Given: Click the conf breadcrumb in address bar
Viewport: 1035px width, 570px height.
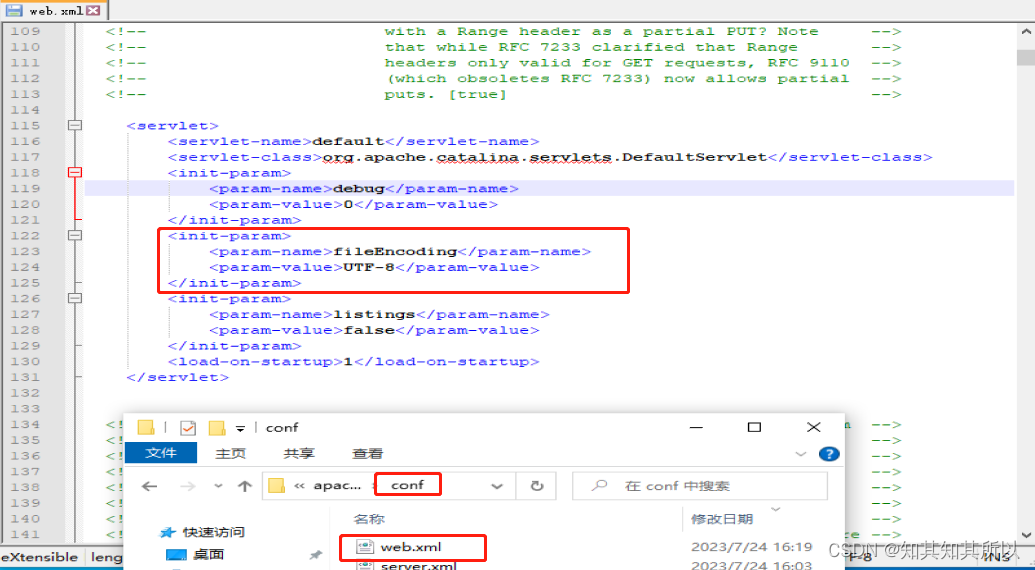Looking at the screenshot, I should [407, 486].
